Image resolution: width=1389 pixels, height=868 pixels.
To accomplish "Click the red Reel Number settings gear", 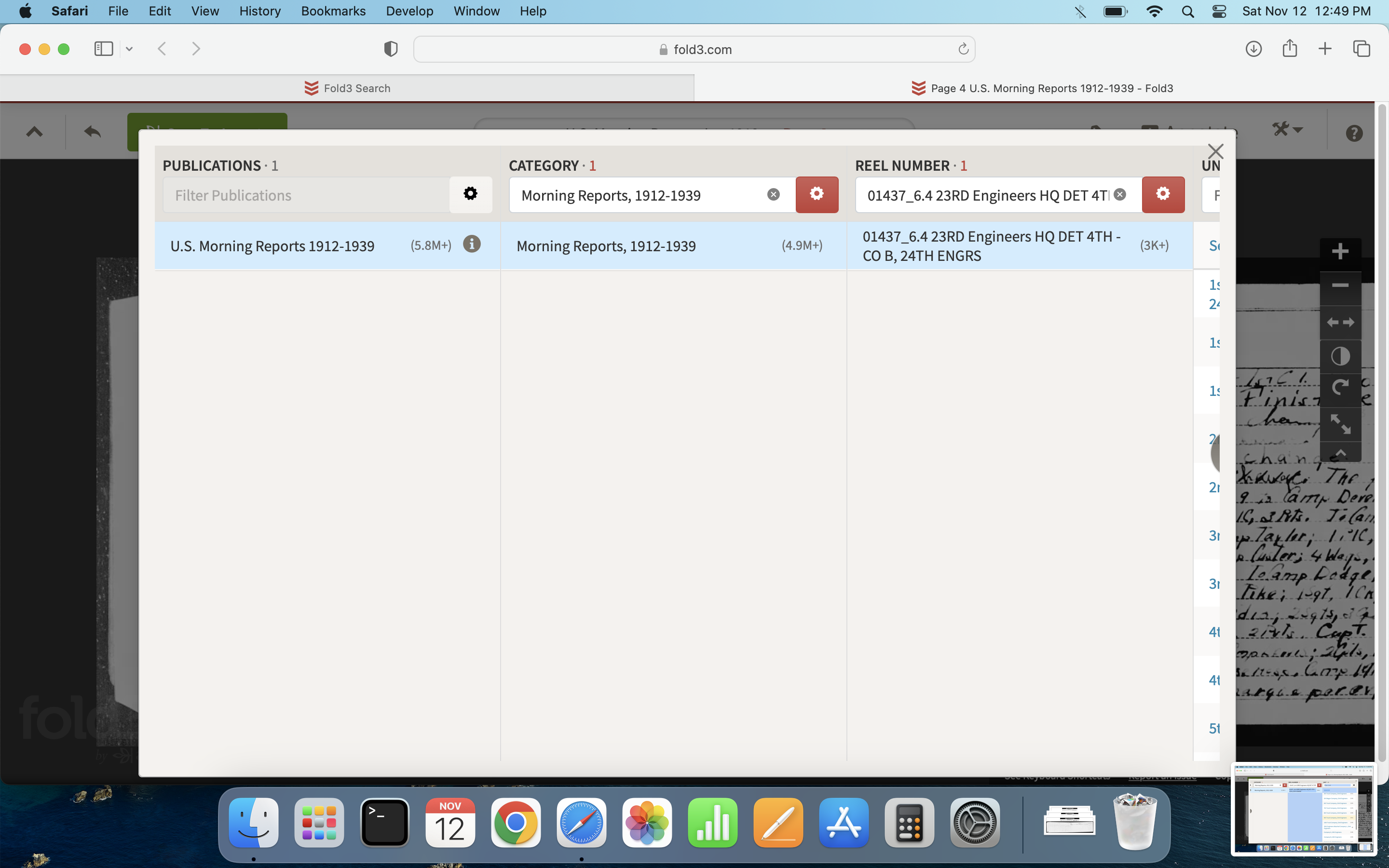I will (x=1162, y=195).
